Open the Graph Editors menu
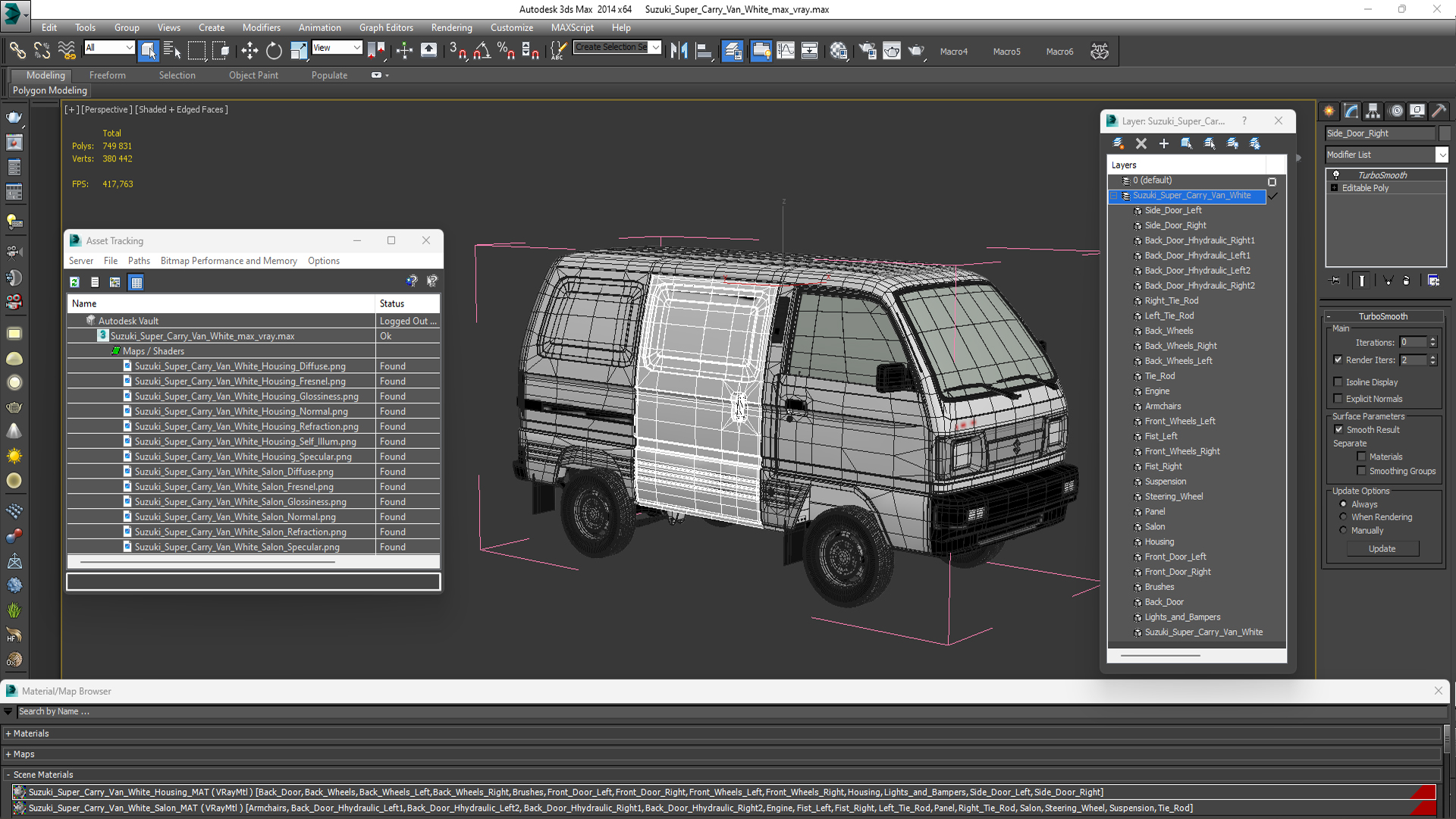 point(386,27)
